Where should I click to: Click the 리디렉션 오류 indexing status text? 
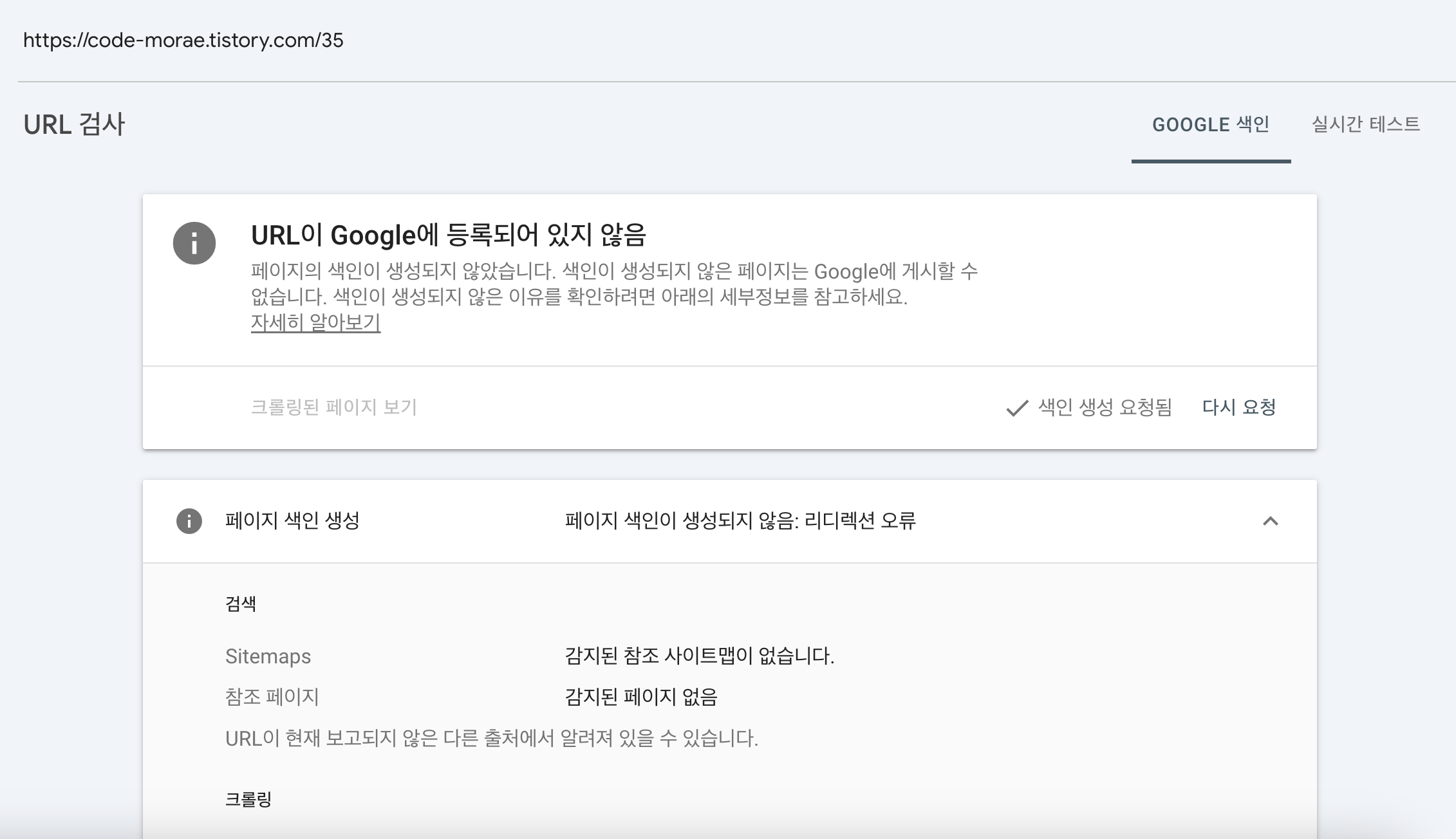pyautogui.click(x=740, y=521)
